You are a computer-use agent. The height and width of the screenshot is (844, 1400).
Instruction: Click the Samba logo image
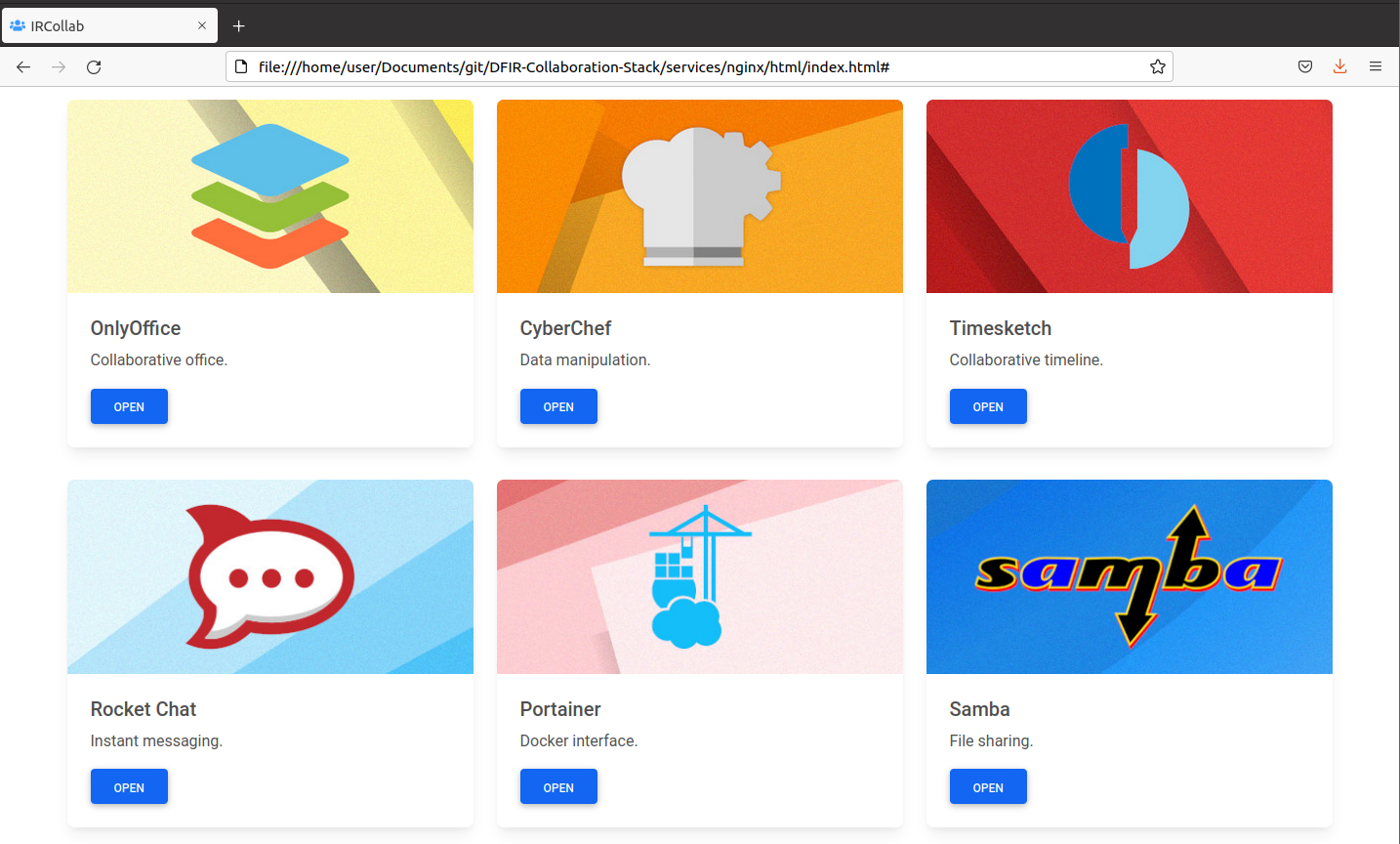click(1130, 576)
